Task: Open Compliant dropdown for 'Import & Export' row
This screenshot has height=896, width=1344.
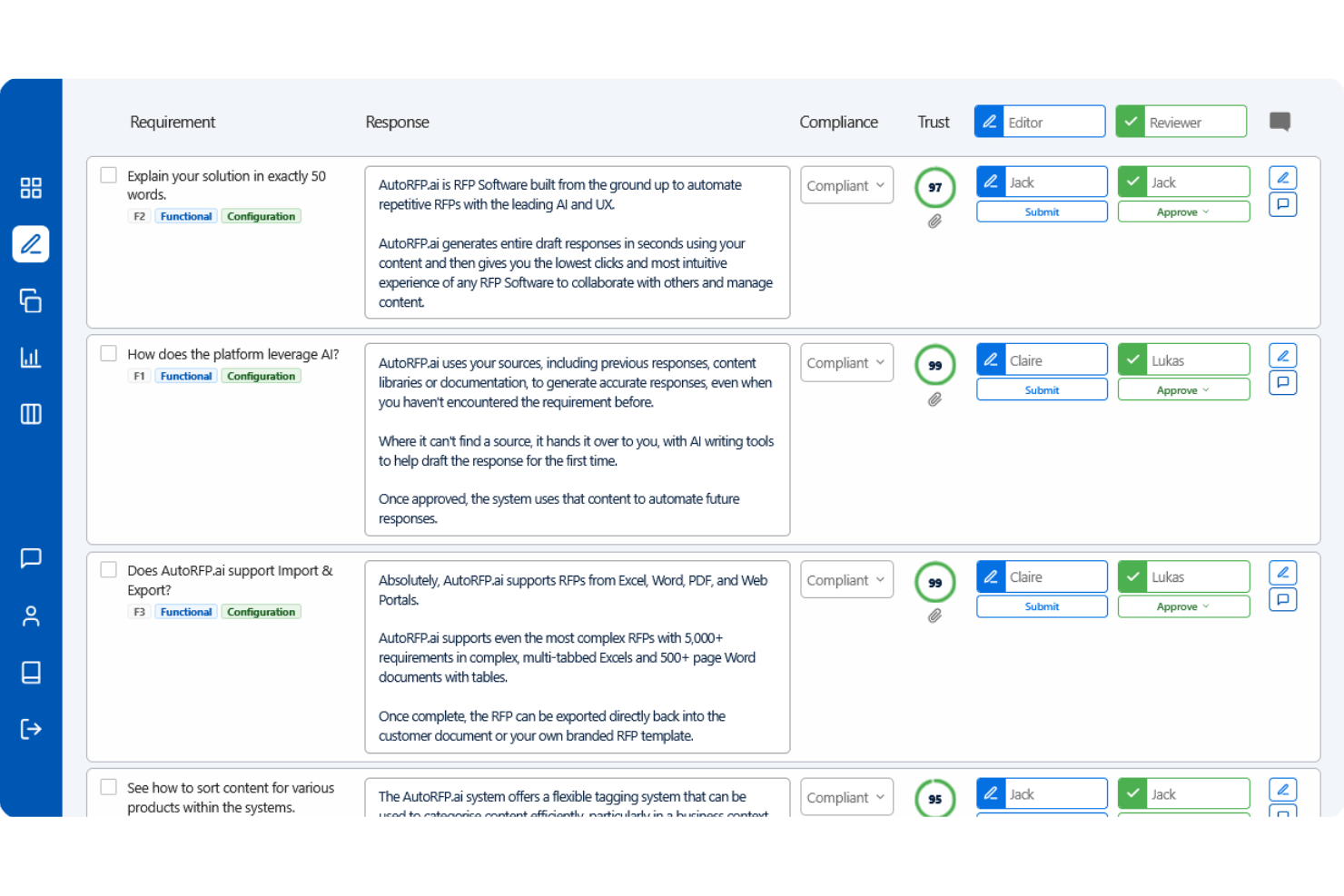Action: point(846,580)
